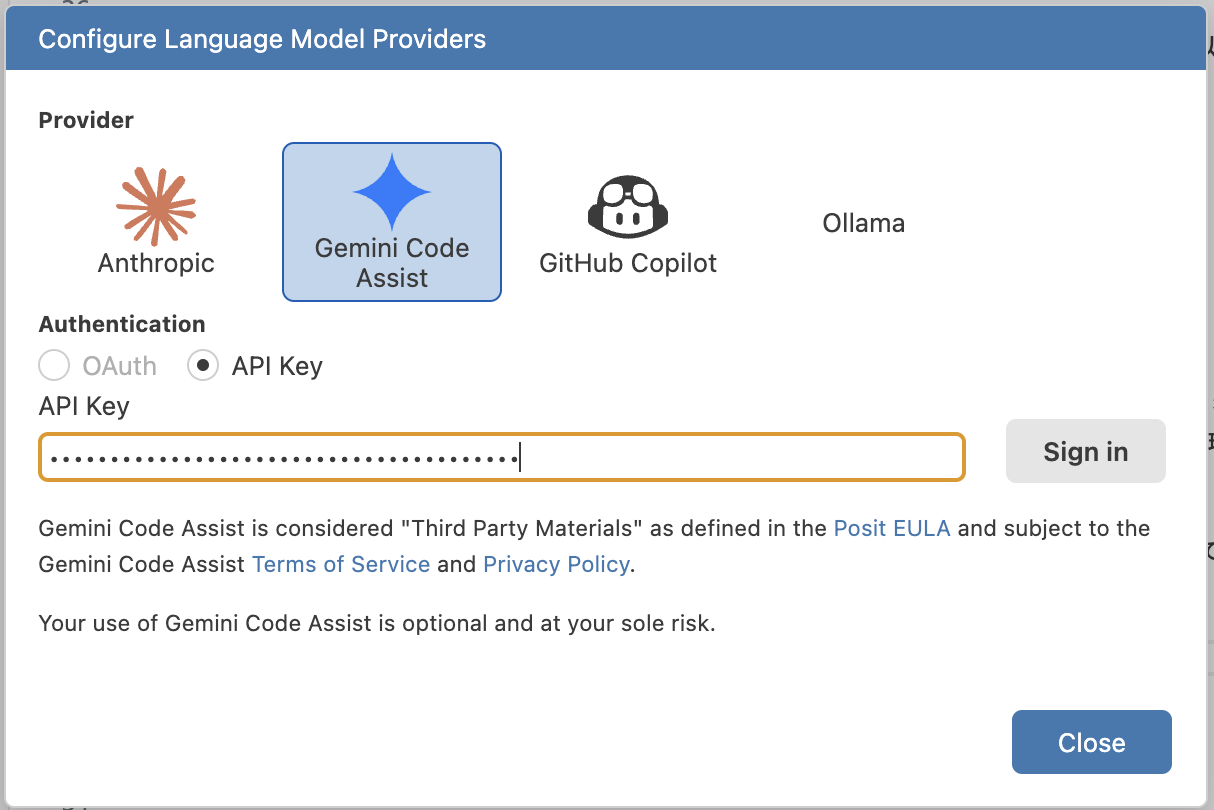Screen dimensions: 1214x810
Task: Open the Privacy Policy link
Action: (x=556, y=564)
